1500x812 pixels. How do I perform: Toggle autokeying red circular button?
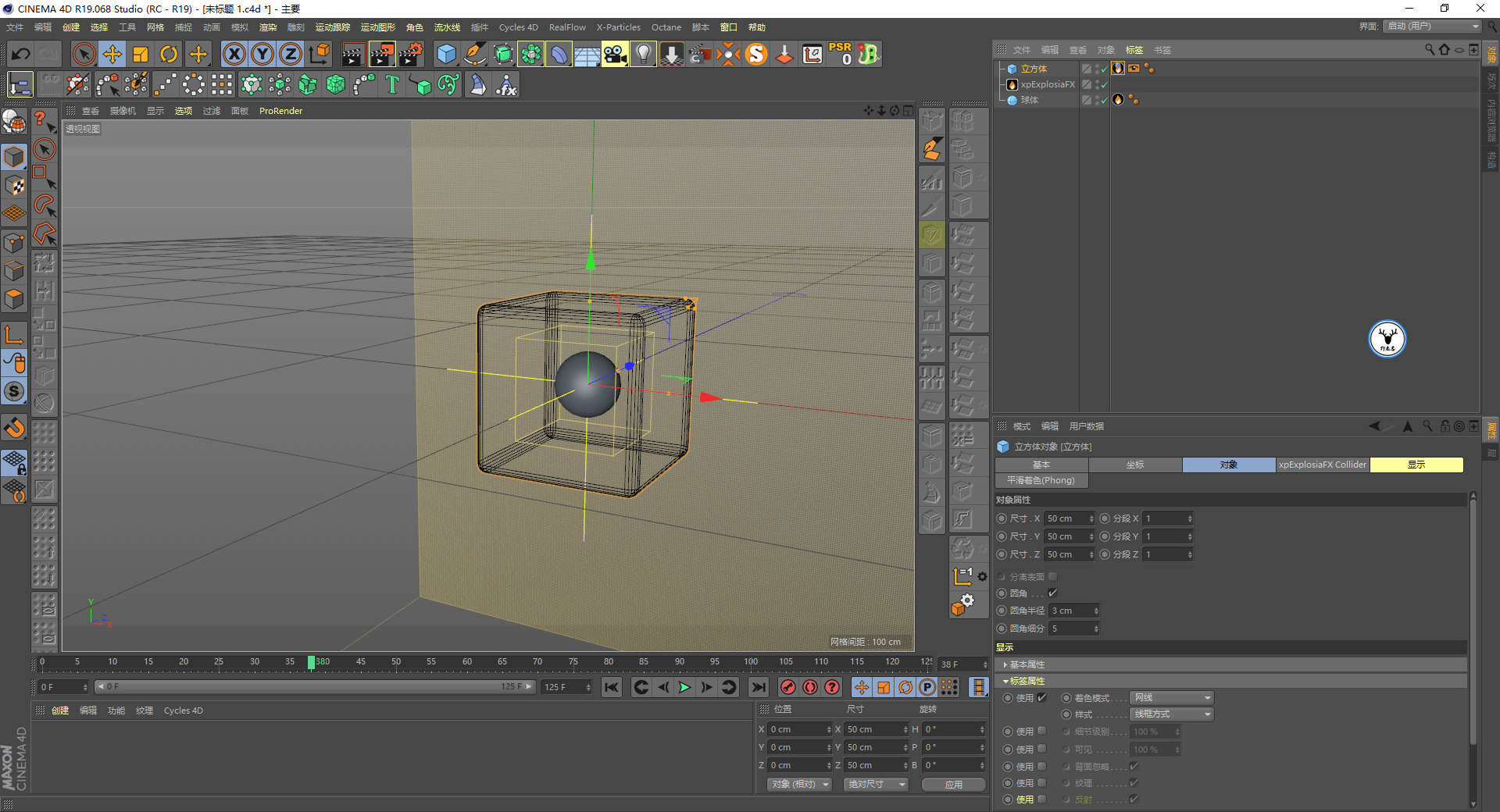pos(810,687)
